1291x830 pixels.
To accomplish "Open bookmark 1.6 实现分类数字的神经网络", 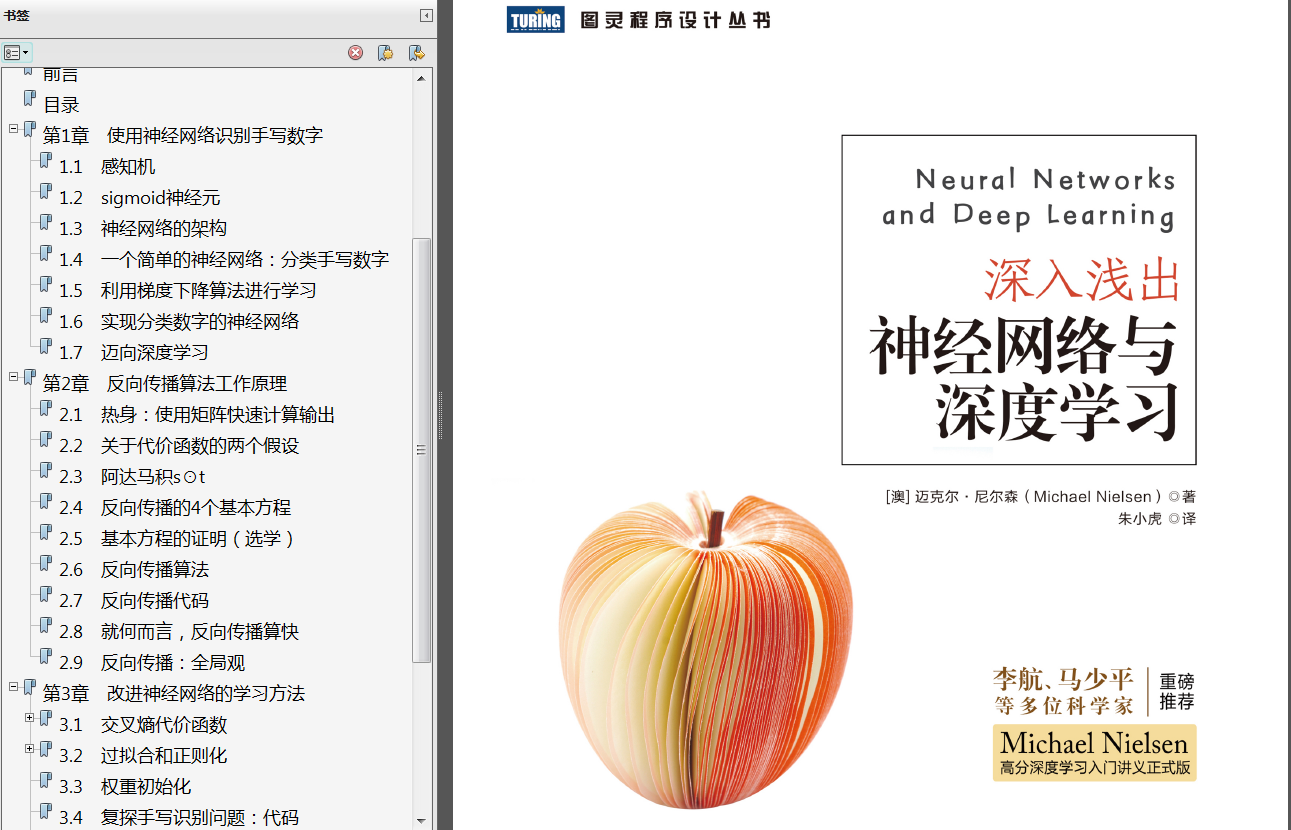I will click(x=179, y=322).
